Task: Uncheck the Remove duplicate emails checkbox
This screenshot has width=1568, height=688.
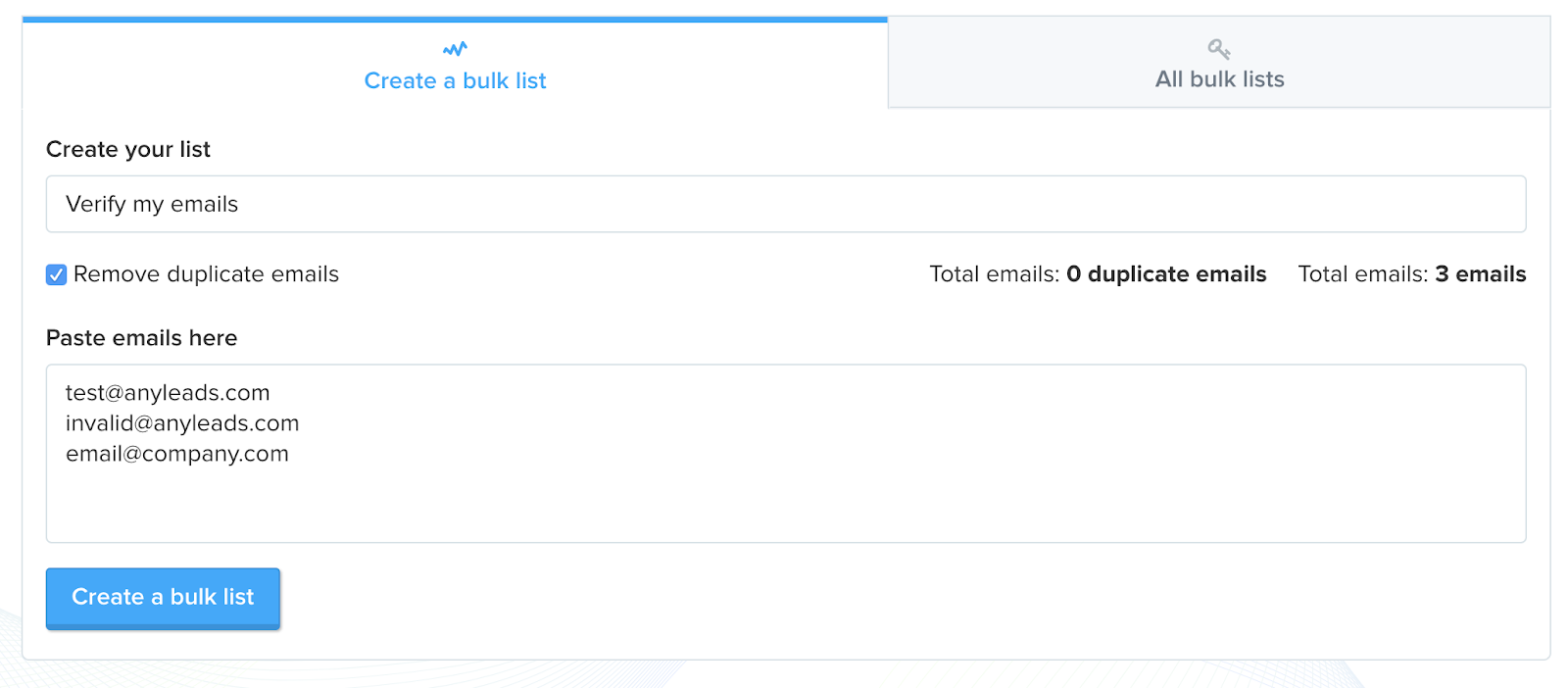Action: tap(57, 274)
